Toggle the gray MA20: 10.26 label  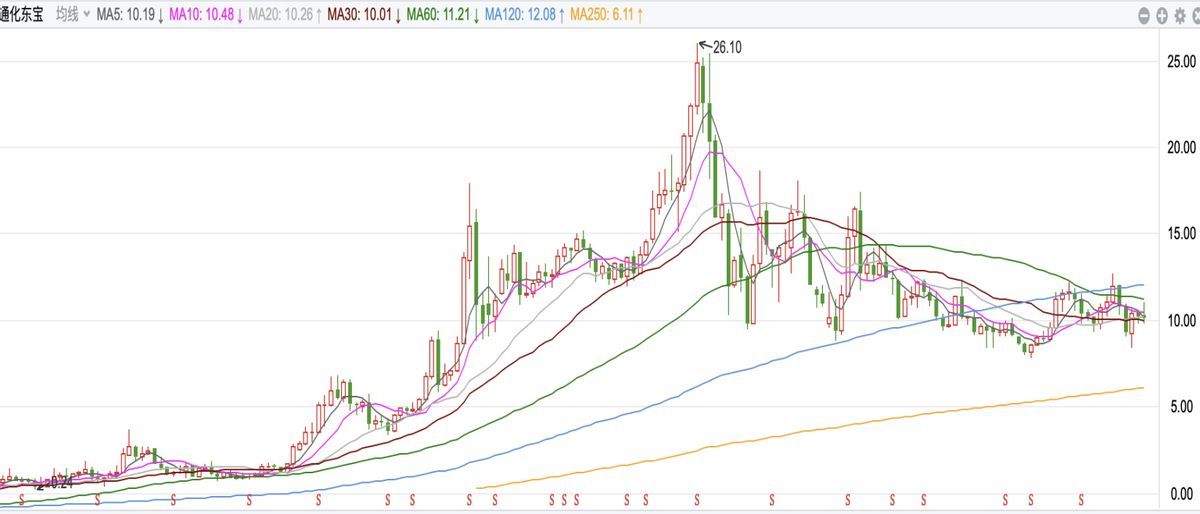(x=283, y=15)
